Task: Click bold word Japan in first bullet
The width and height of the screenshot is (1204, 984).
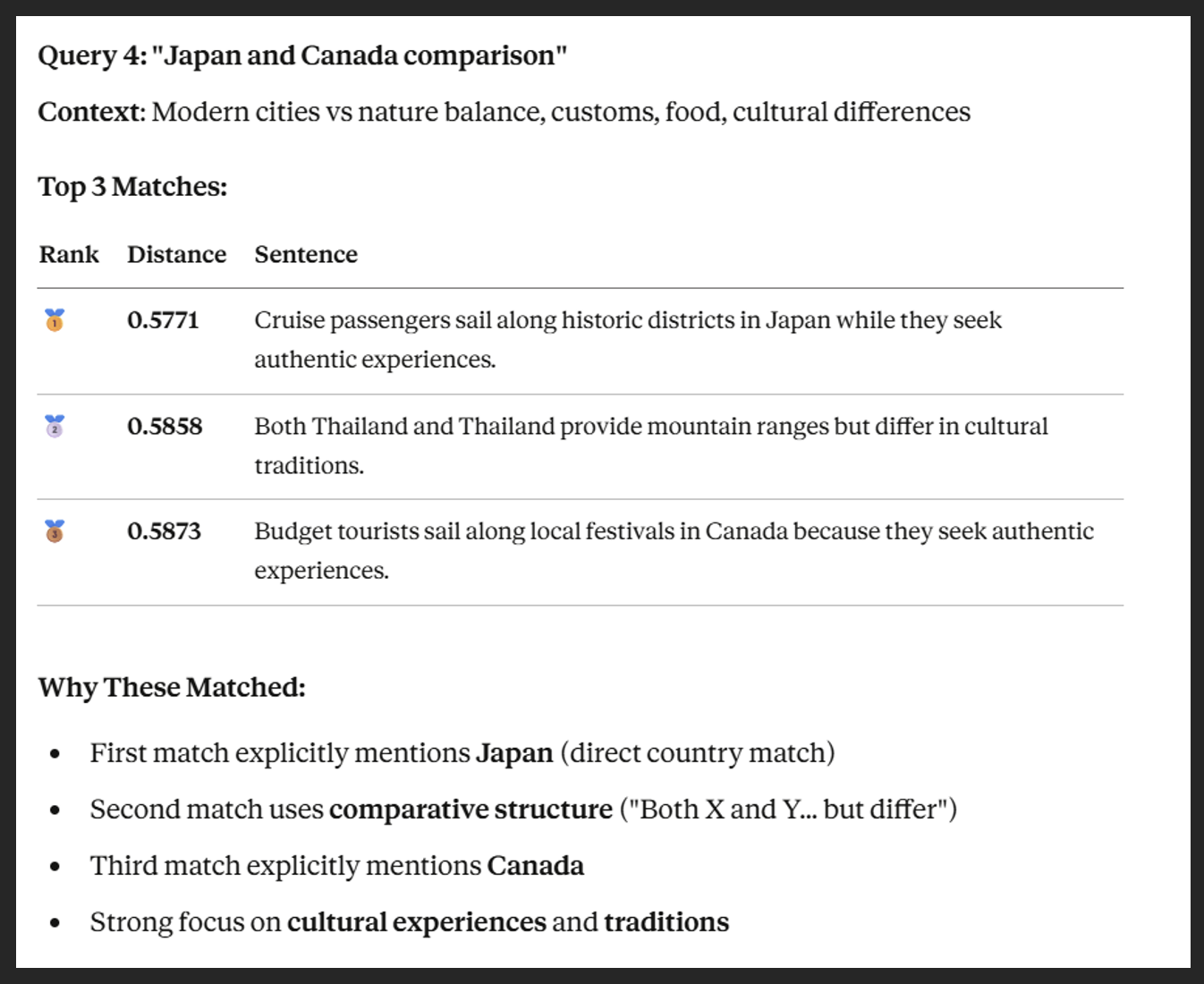Action: [513, 753]
